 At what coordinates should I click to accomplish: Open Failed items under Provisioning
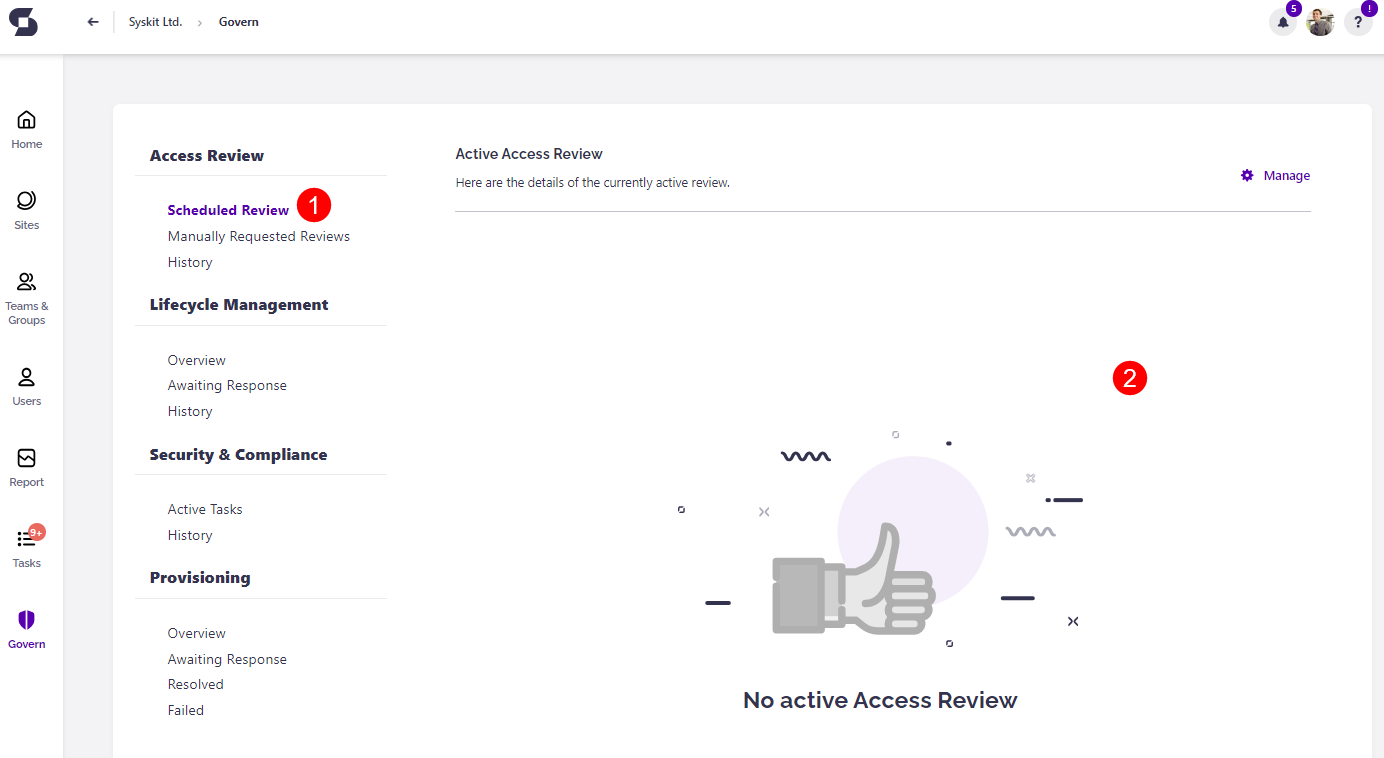coord(185,710)
